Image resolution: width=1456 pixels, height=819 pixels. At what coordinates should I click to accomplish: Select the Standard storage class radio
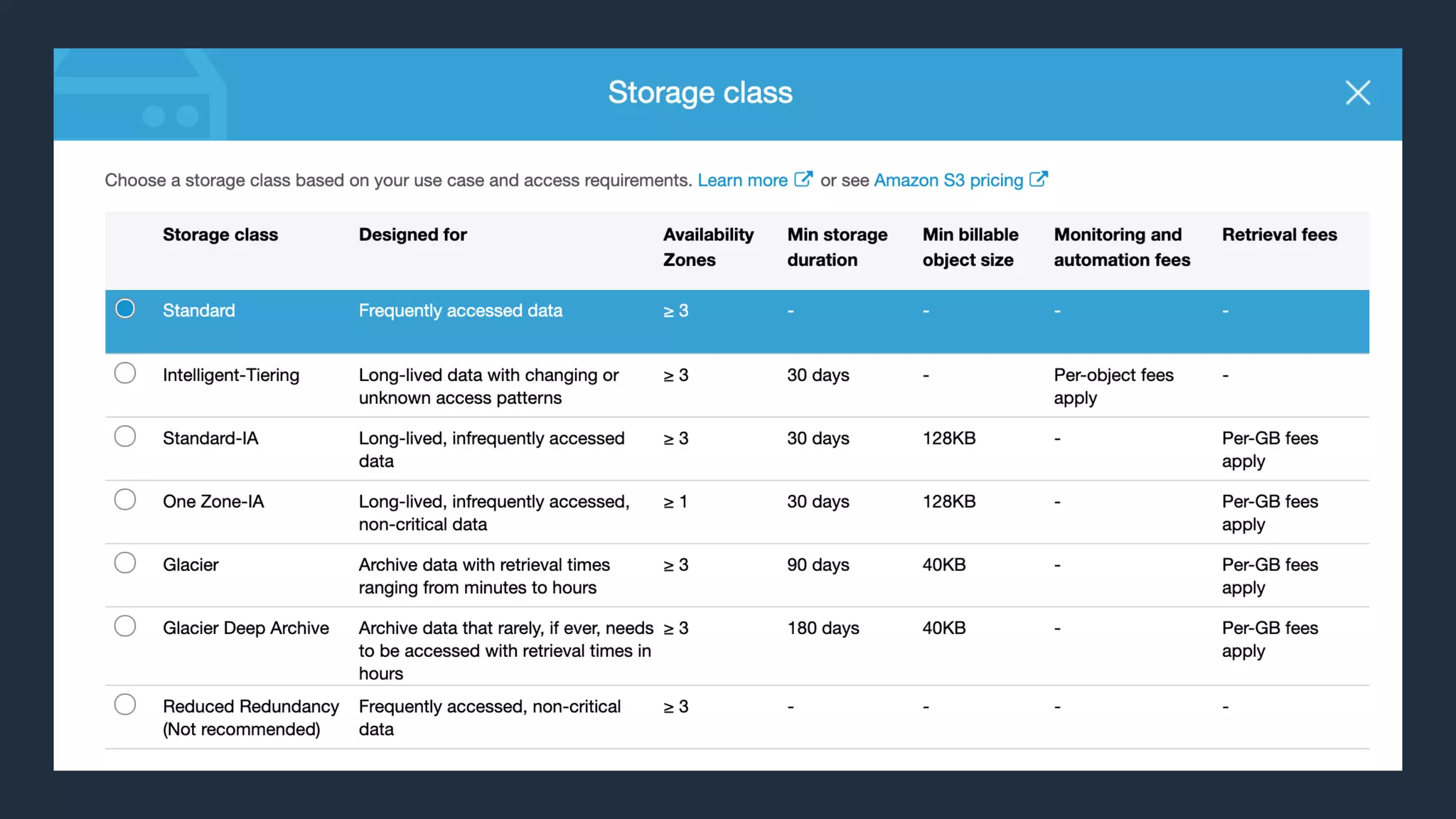(x=125, y=309)
